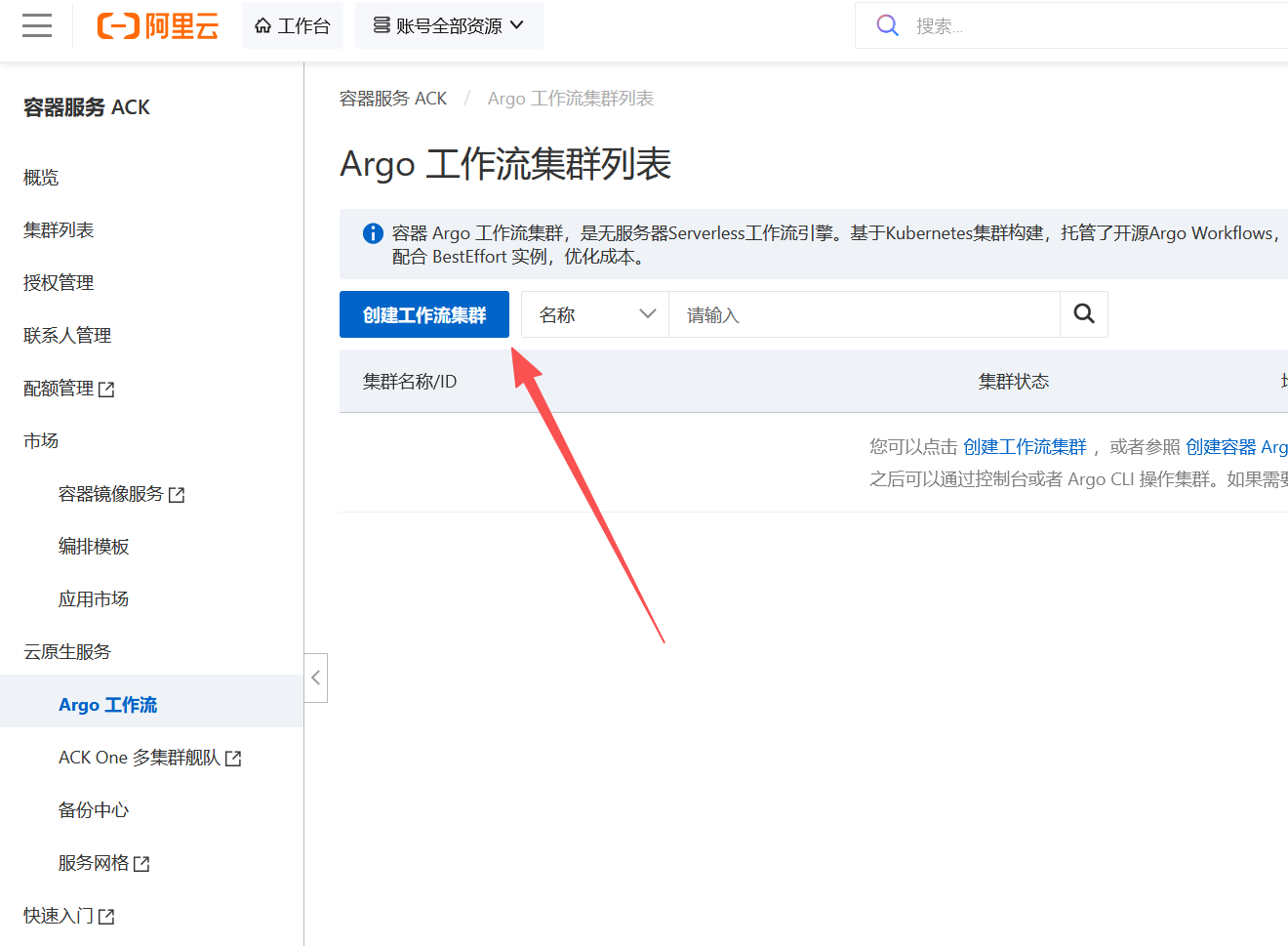The width and height of the screenshot is (1288, 946).
Task: Open 服务网格 external link
Action: tap(104, 863)
